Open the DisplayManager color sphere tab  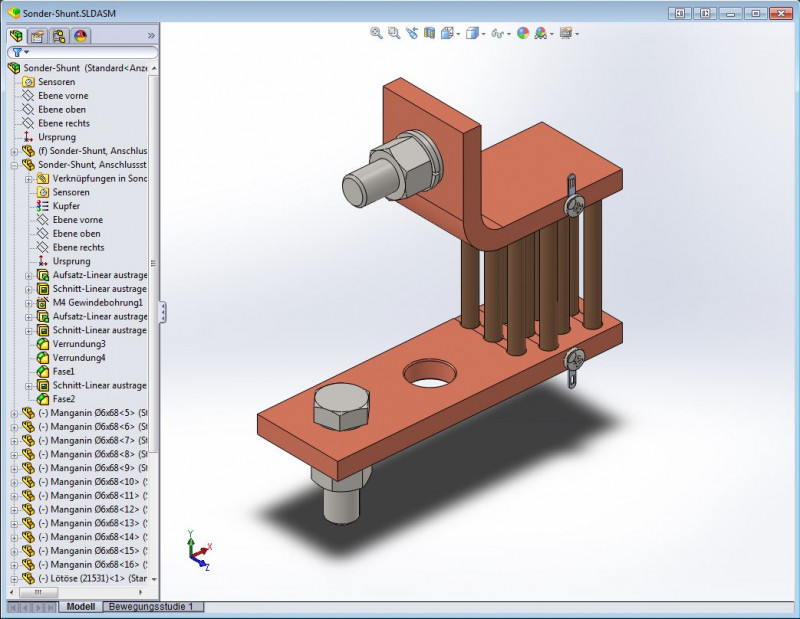coord(81,35)
